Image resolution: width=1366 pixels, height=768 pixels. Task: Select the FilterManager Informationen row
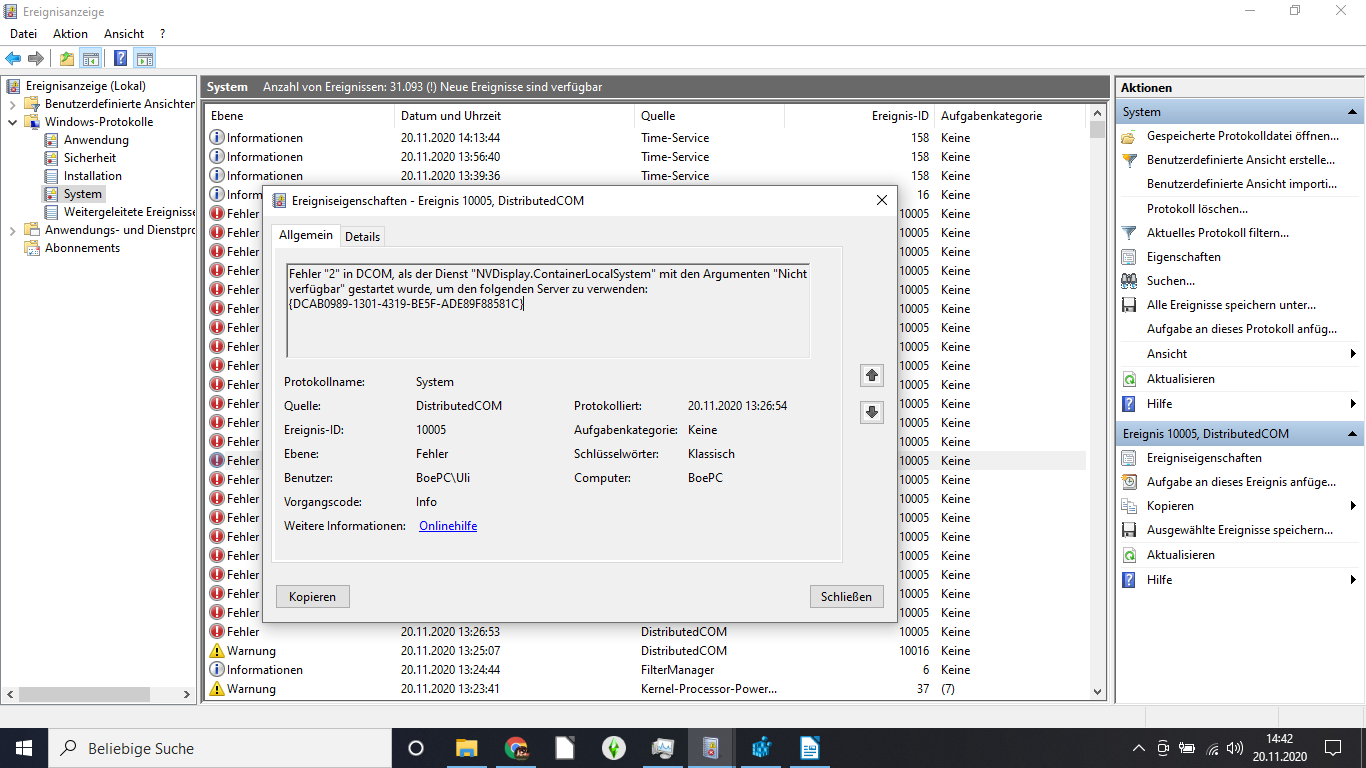(x=646, y=670)
